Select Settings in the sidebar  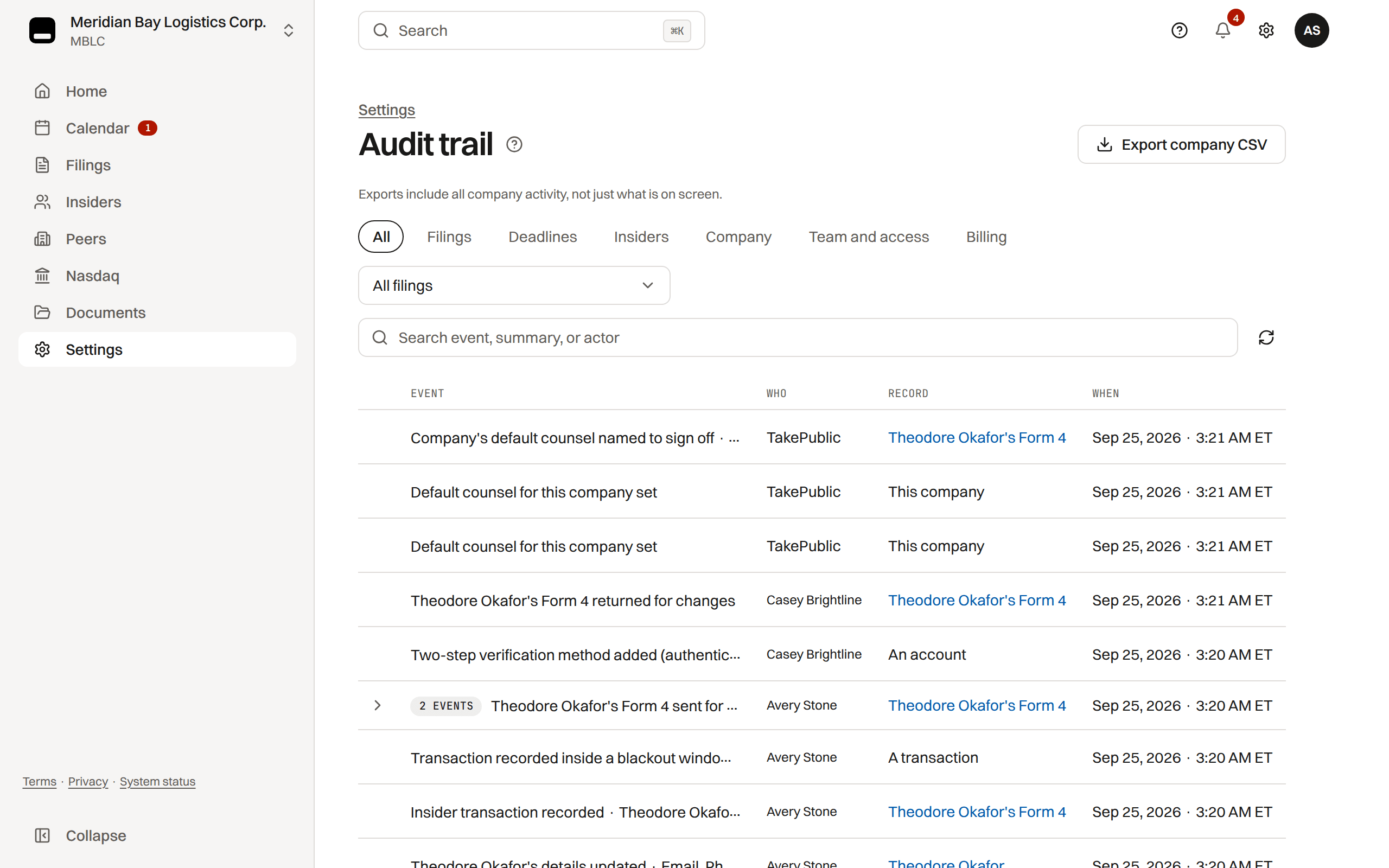[157, 349]
